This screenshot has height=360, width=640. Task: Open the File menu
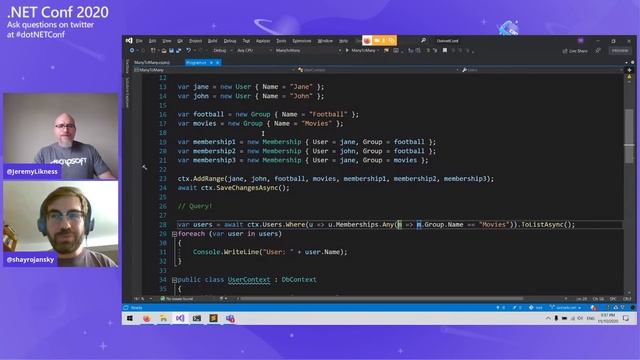click(x=139, y=41)
